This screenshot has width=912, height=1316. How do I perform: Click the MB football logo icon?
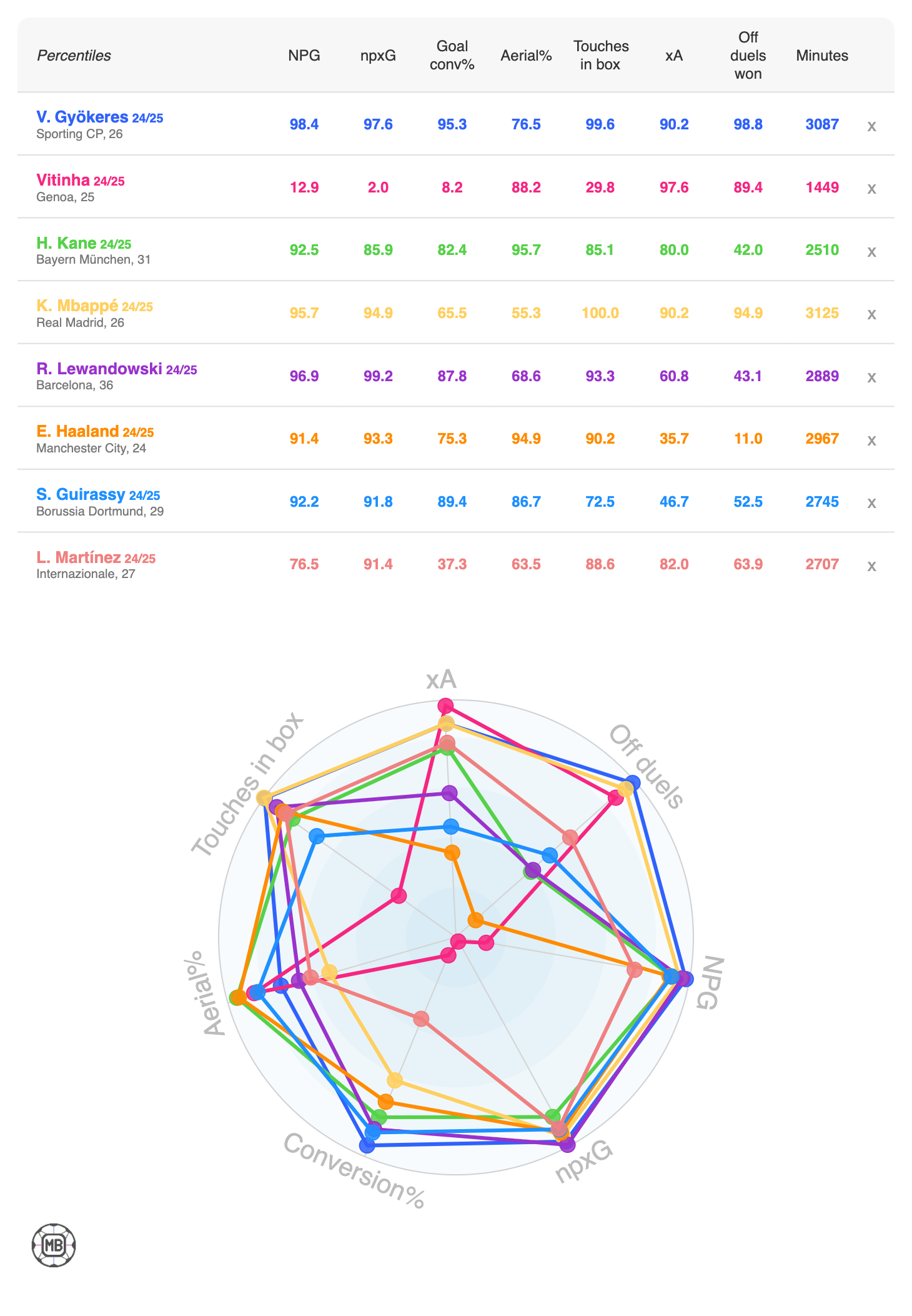tap(54, 1245)
